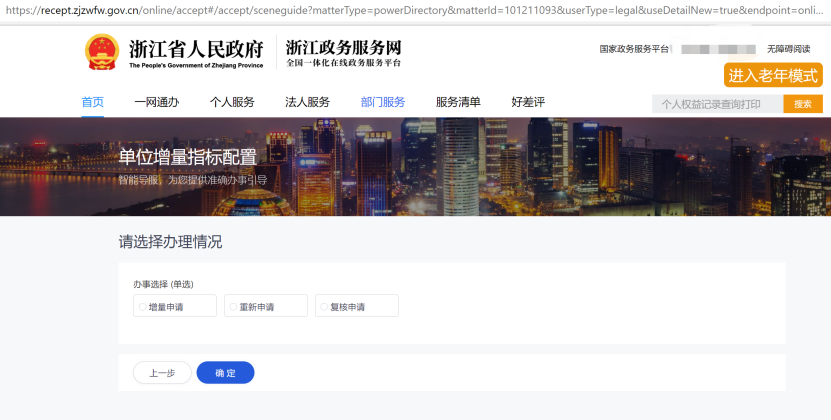Click the 个人权益记录查询打印 search field
831x420 pixels.
click(x=716, y=104)
